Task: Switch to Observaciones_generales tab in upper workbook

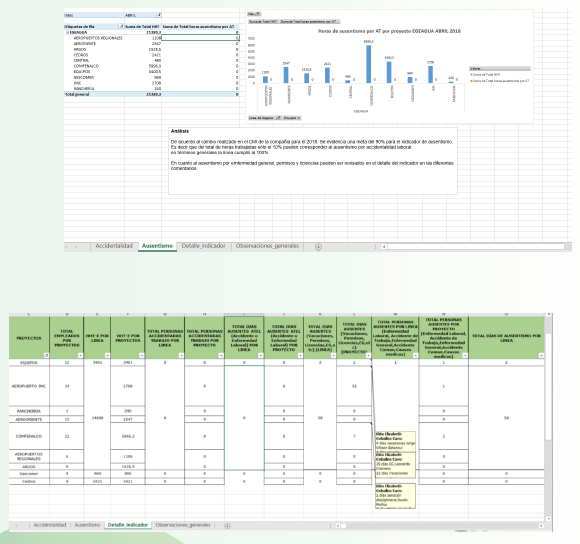Action: point(267,246)
